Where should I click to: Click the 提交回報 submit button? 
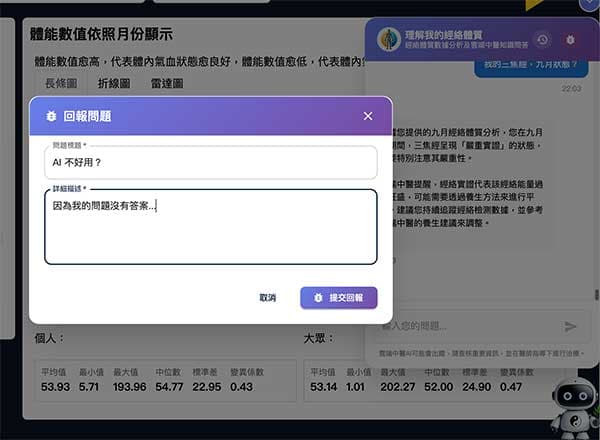point(339,298)
